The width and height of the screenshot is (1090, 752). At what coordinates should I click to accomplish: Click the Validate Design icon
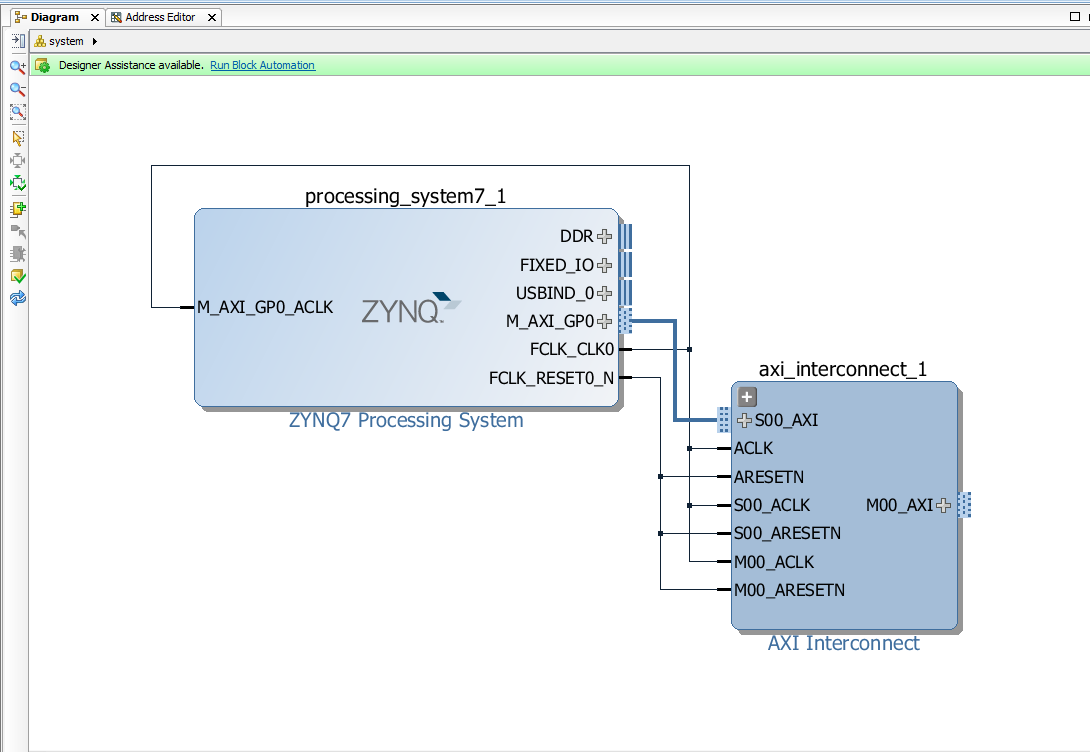(18, 276)
